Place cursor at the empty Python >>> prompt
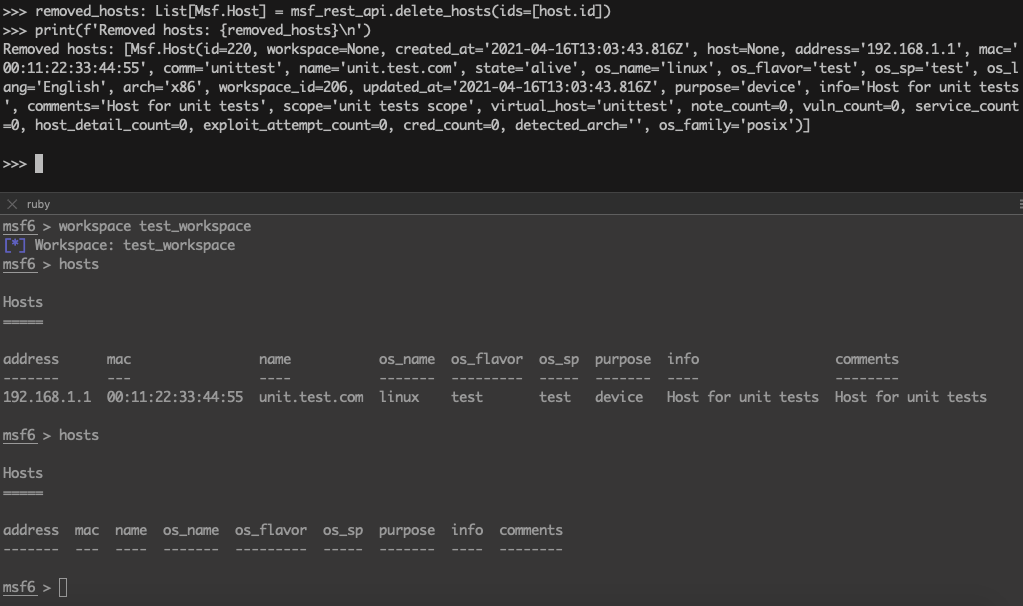The width and height of the screenshot is (1023, 606). (38, 164)
